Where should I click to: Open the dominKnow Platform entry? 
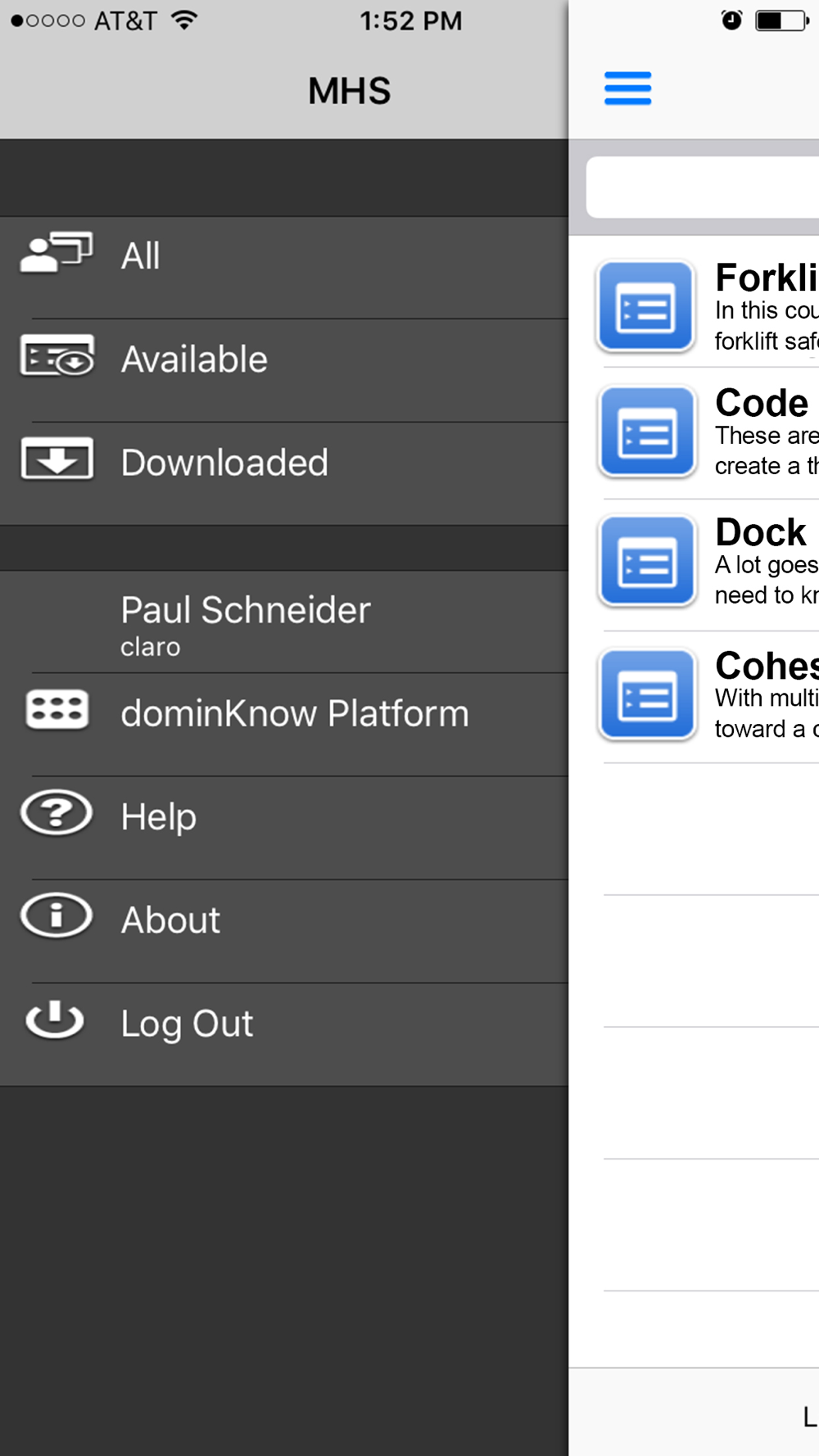(295, 713)
